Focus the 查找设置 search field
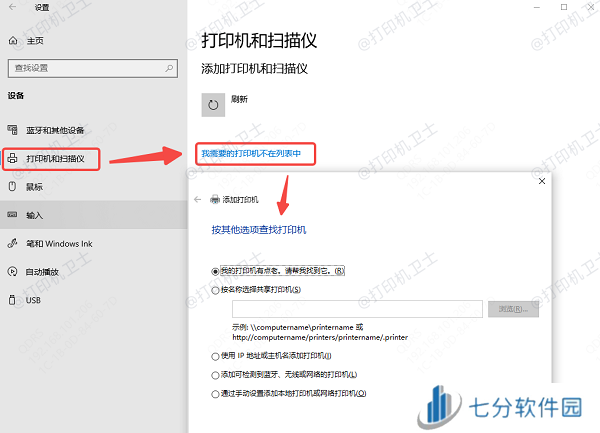This screenshot has height=433, width=600. 93,68
